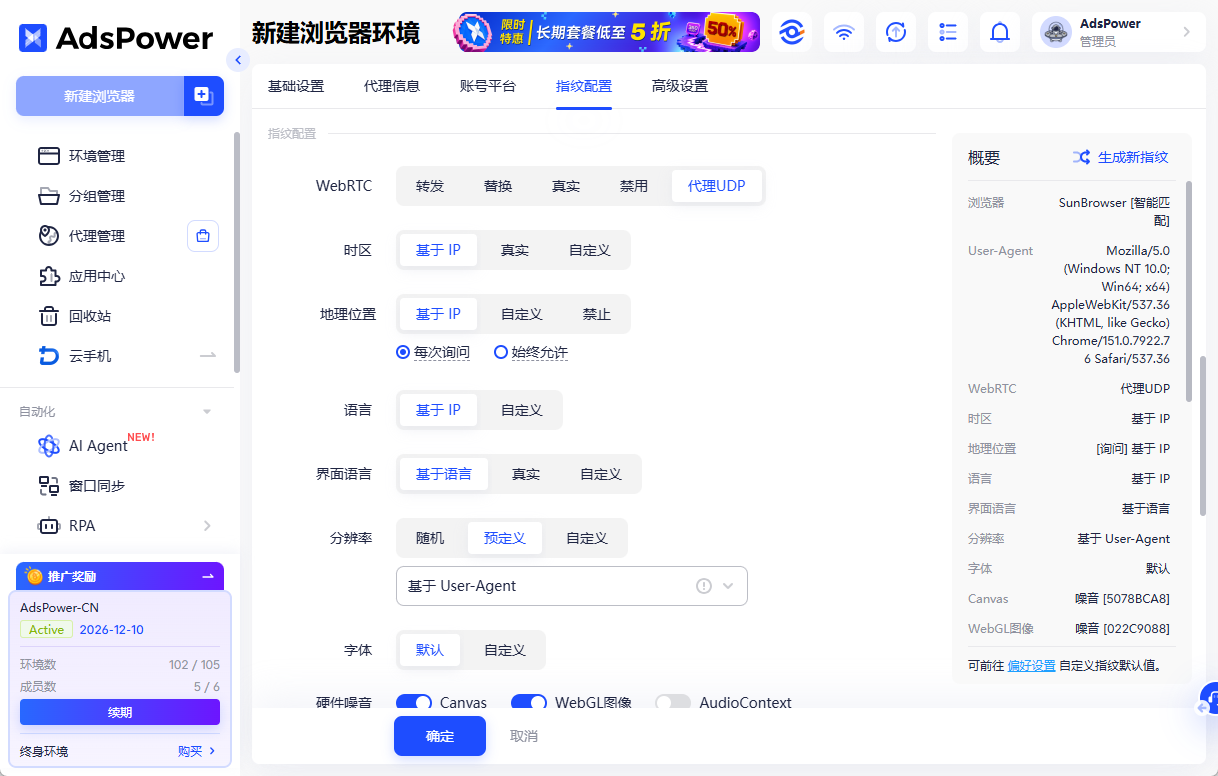1218x776 pixels.
Task: Click the 取消 cancel button
Action: 524,736
